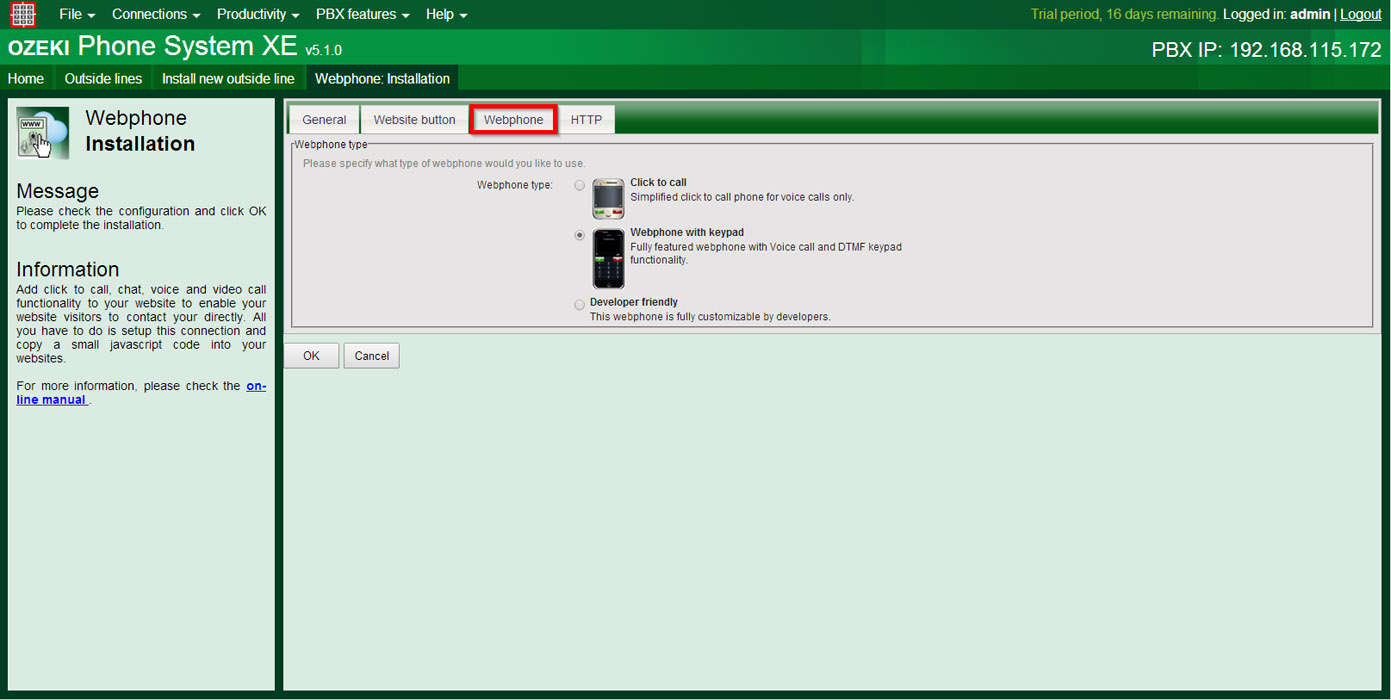Expand the Connections menu

(x=156, y=14)
